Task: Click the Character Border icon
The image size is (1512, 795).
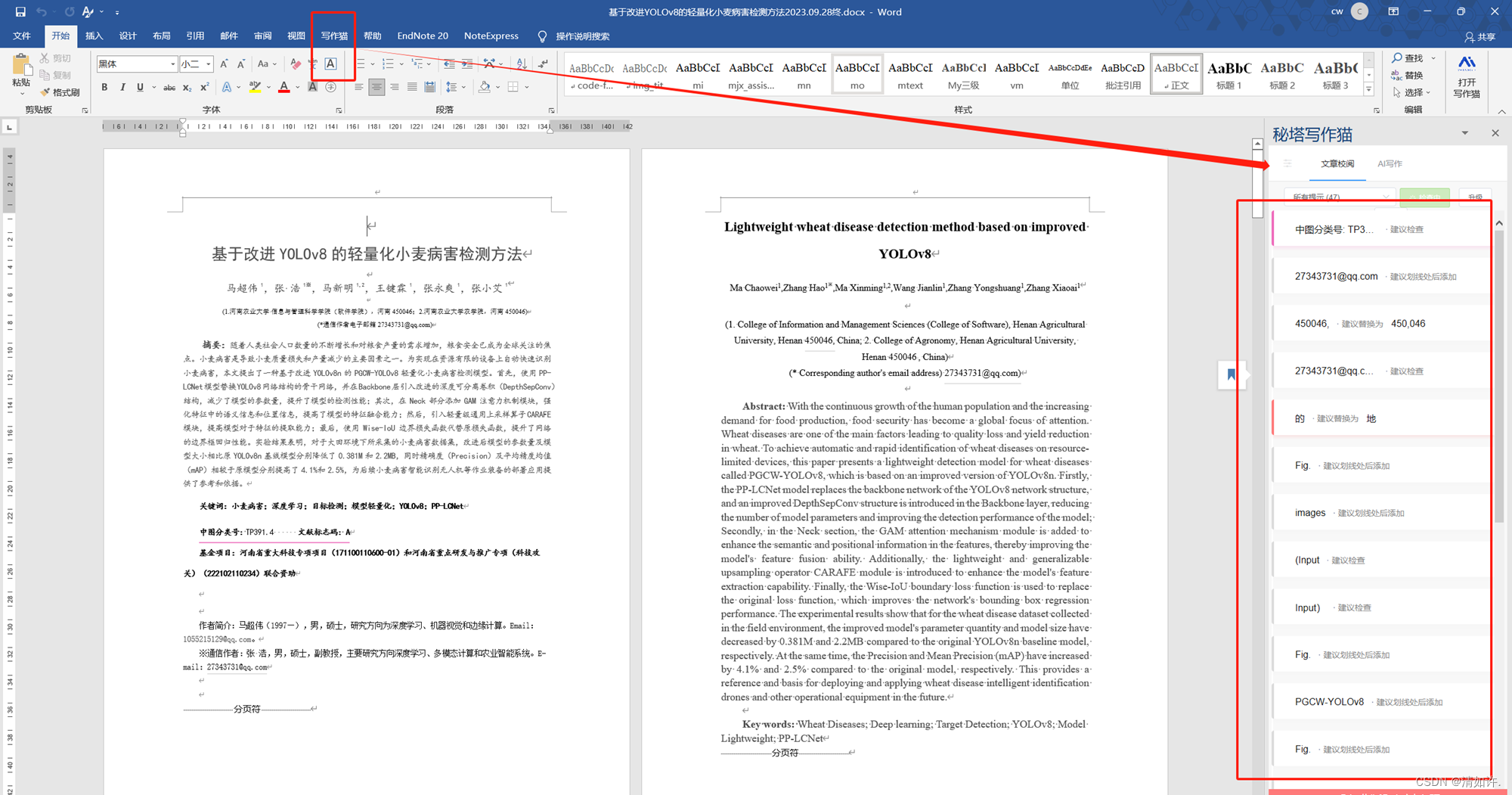Action: tap(330, 64)
